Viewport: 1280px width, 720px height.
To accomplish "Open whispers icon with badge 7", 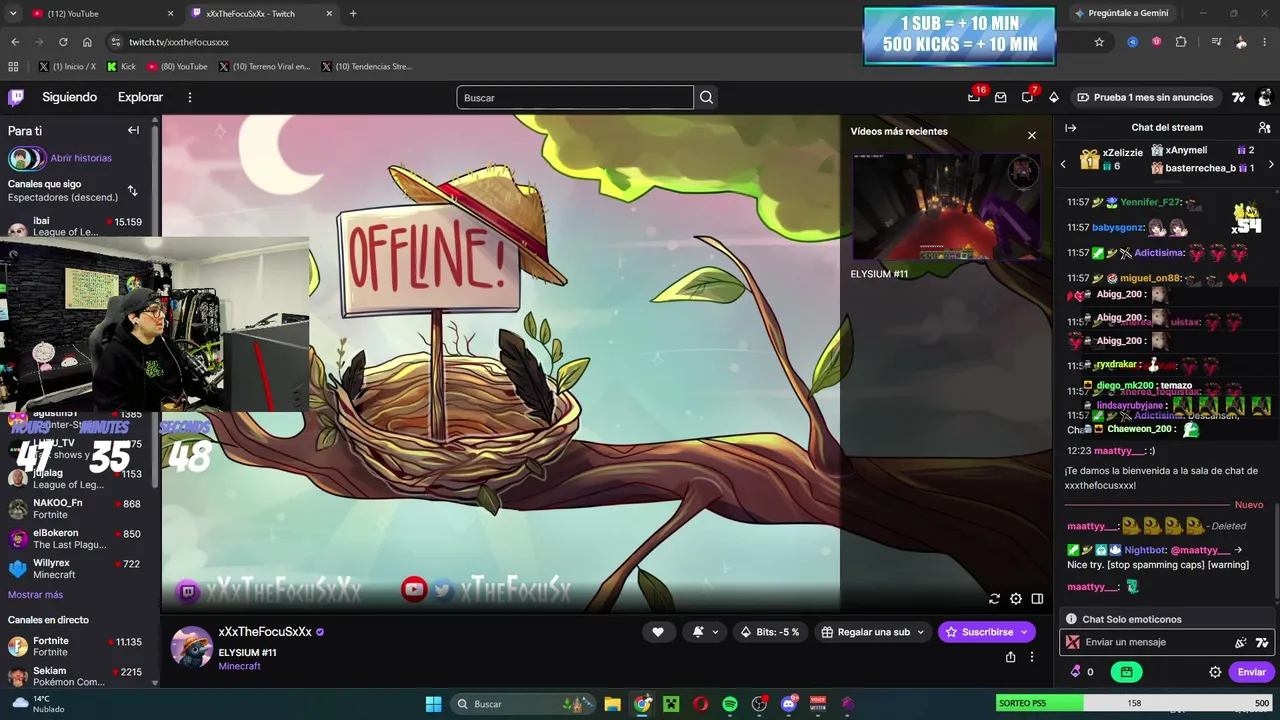I will click(x=1027, y=97).
